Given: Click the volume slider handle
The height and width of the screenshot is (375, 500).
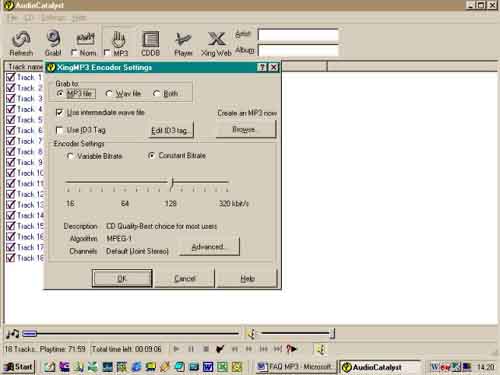Looking at the screenshot, I should click(x=332, y=333).
